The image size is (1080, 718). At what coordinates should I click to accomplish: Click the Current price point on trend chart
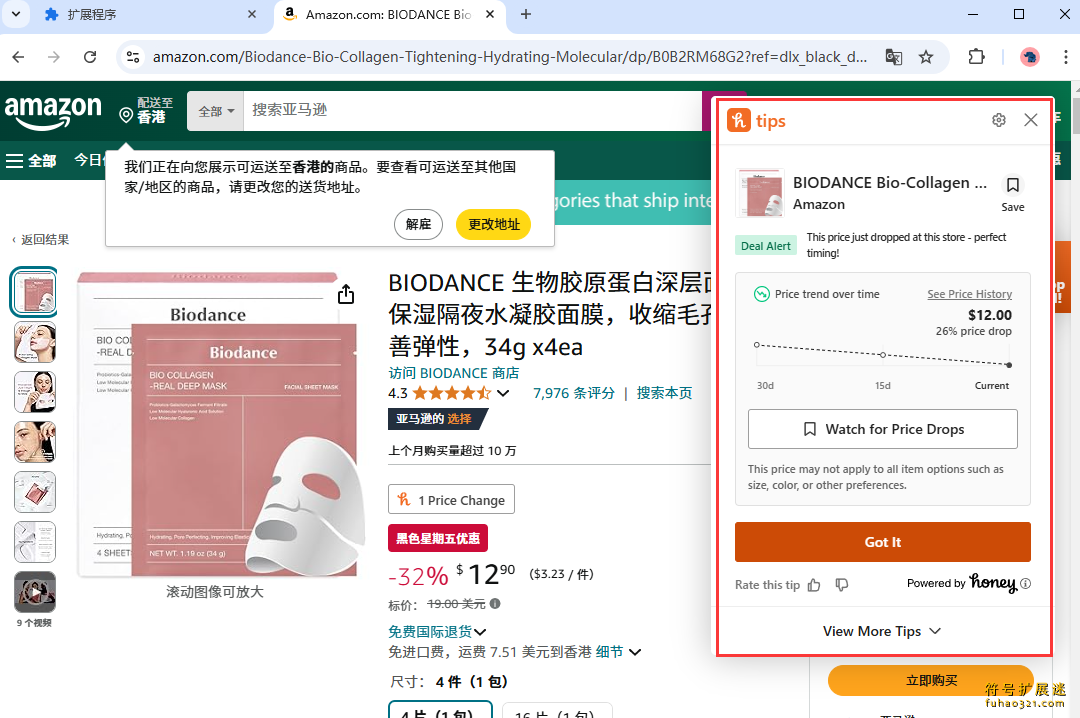coord(1009,365)
